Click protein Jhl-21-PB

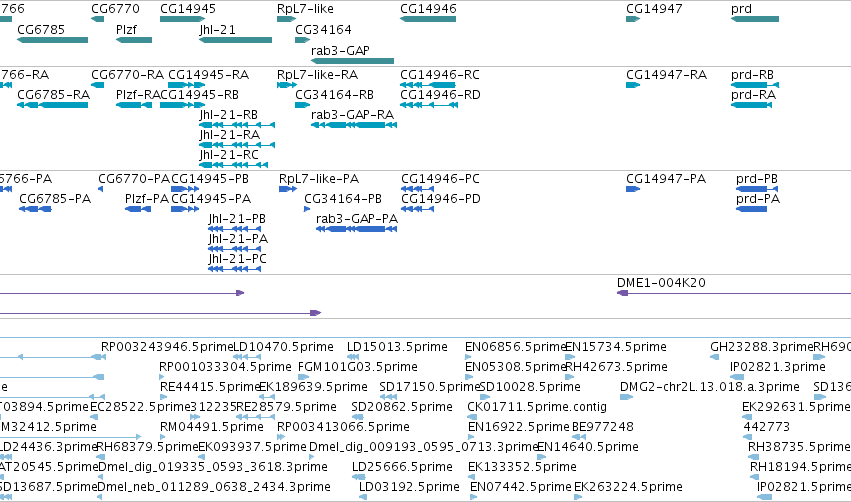237,219
